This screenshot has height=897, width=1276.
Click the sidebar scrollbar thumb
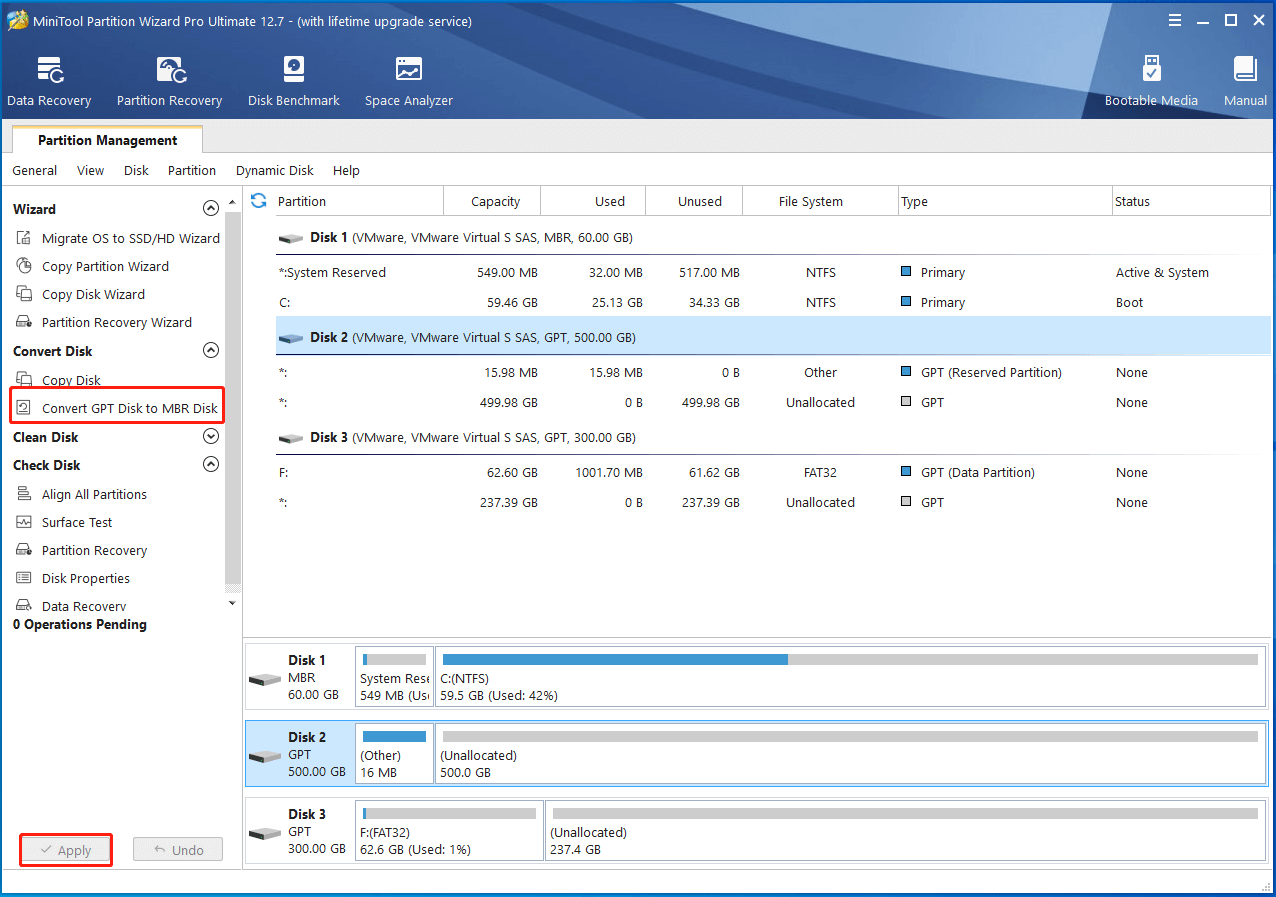point(233,396)
